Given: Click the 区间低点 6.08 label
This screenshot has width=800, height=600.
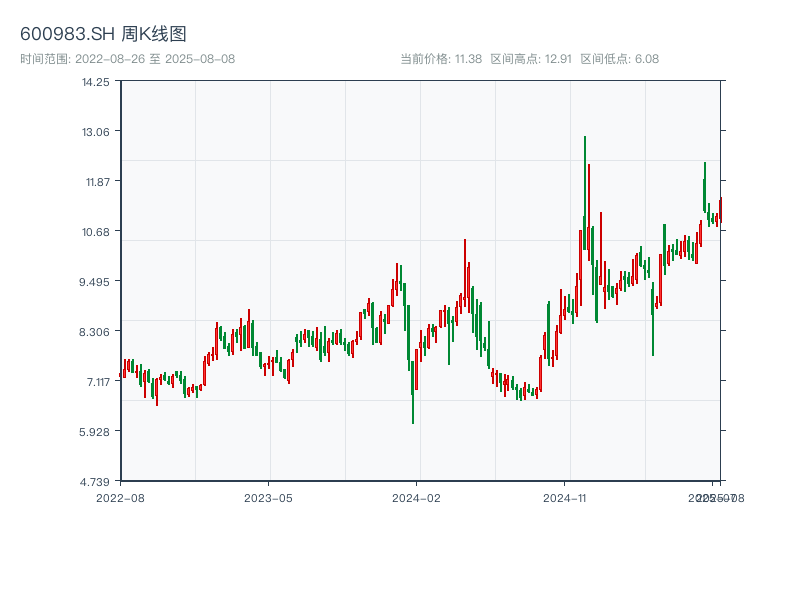Looking at the screenshot, I should coord(620,59).
